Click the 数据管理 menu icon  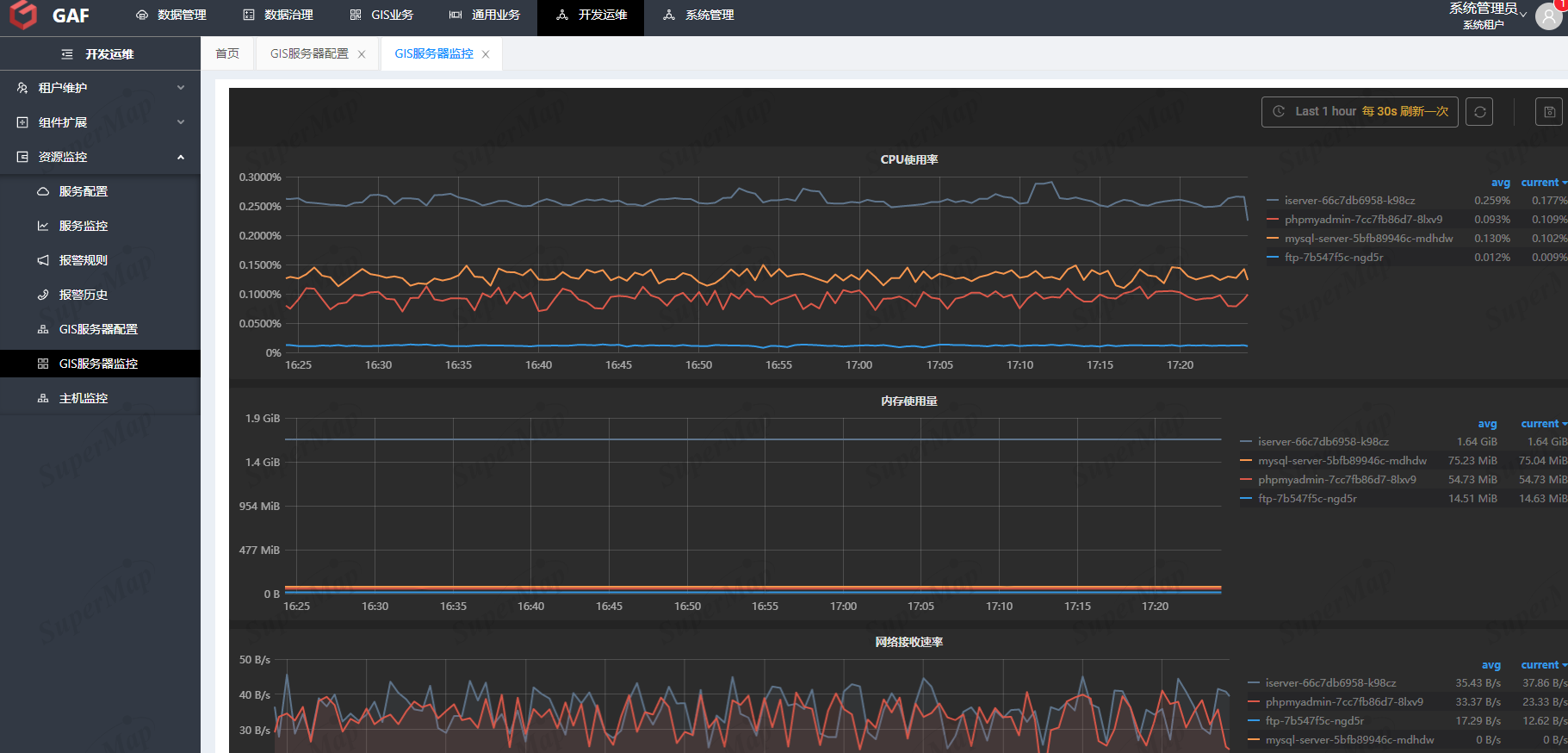coord(142,15)
